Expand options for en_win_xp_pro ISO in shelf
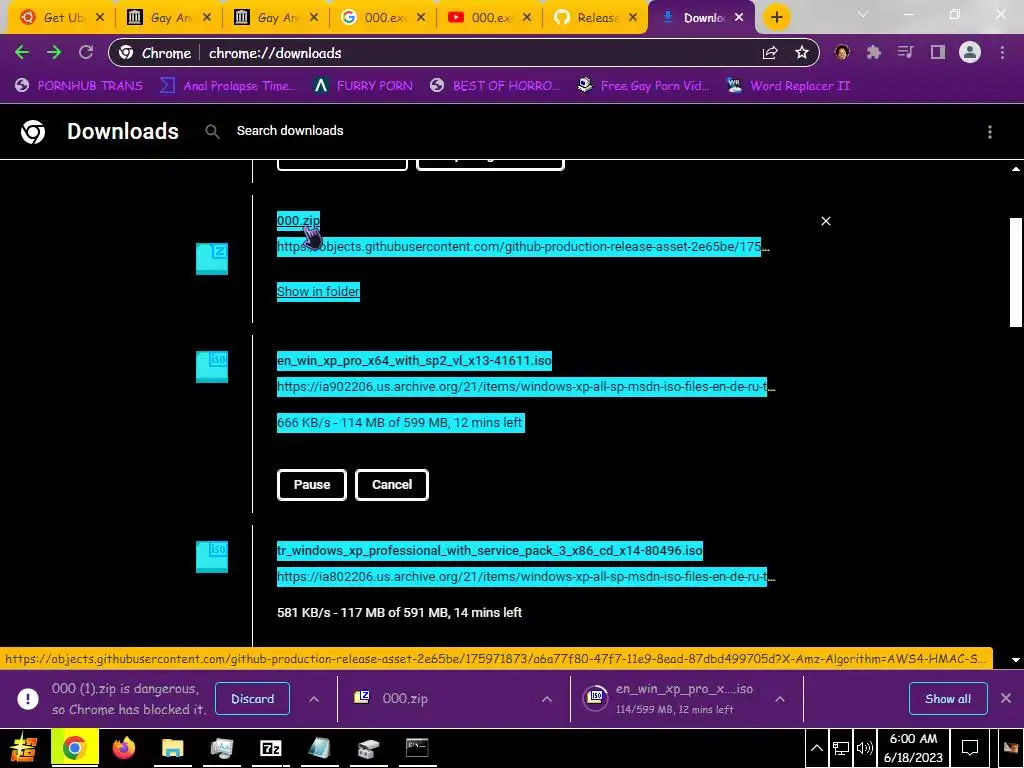Image resolution: width=1024 pixels, height=768 pixels. (x=780, y=699)
